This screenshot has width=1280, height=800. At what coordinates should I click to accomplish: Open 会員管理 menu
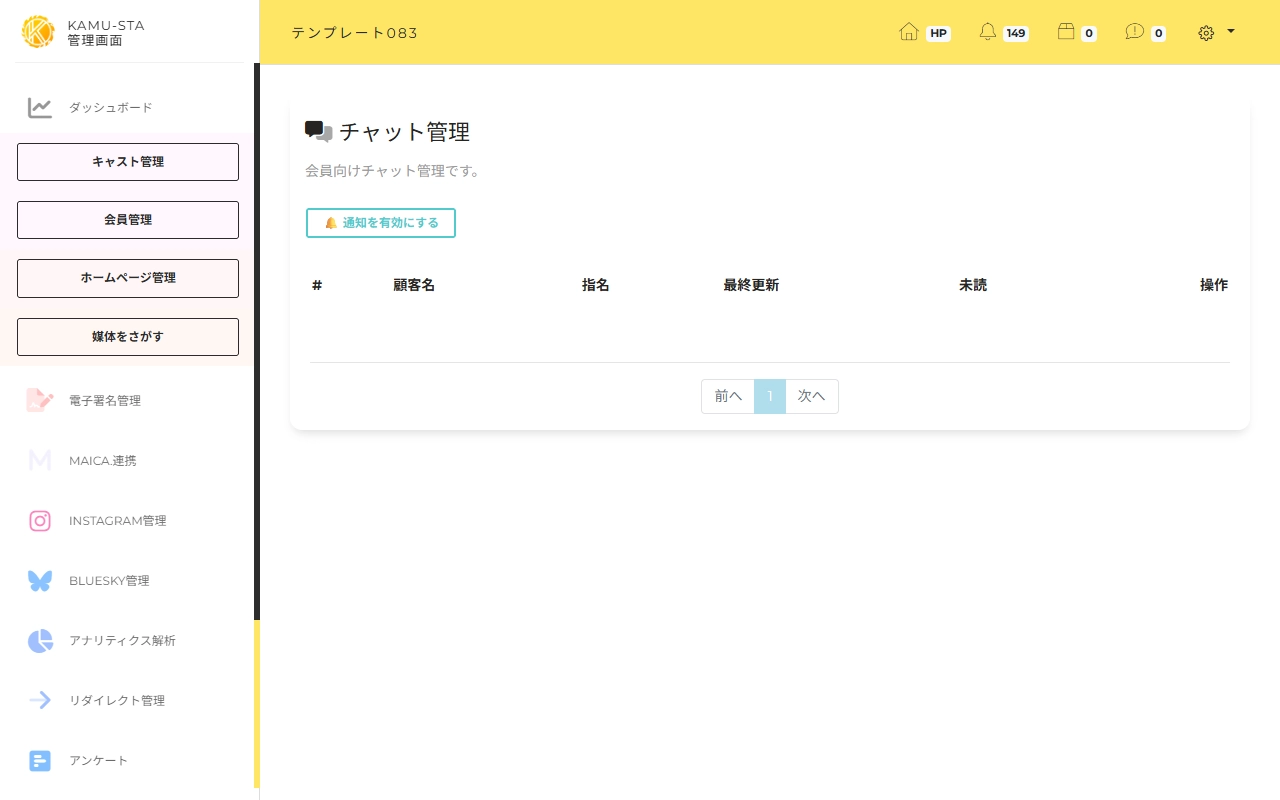(x=128, y=220)
